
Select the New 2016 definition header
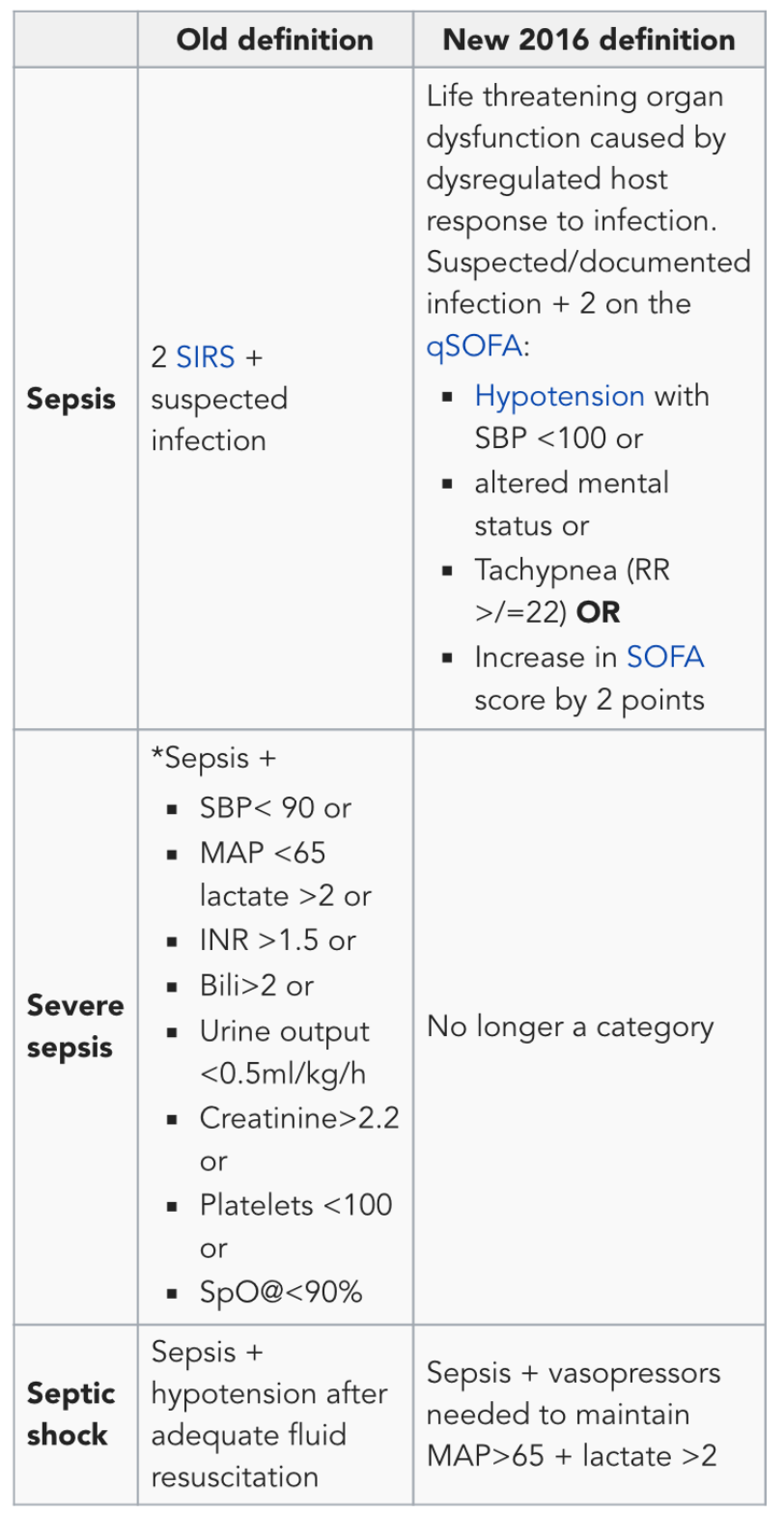(x=588, y=40)
